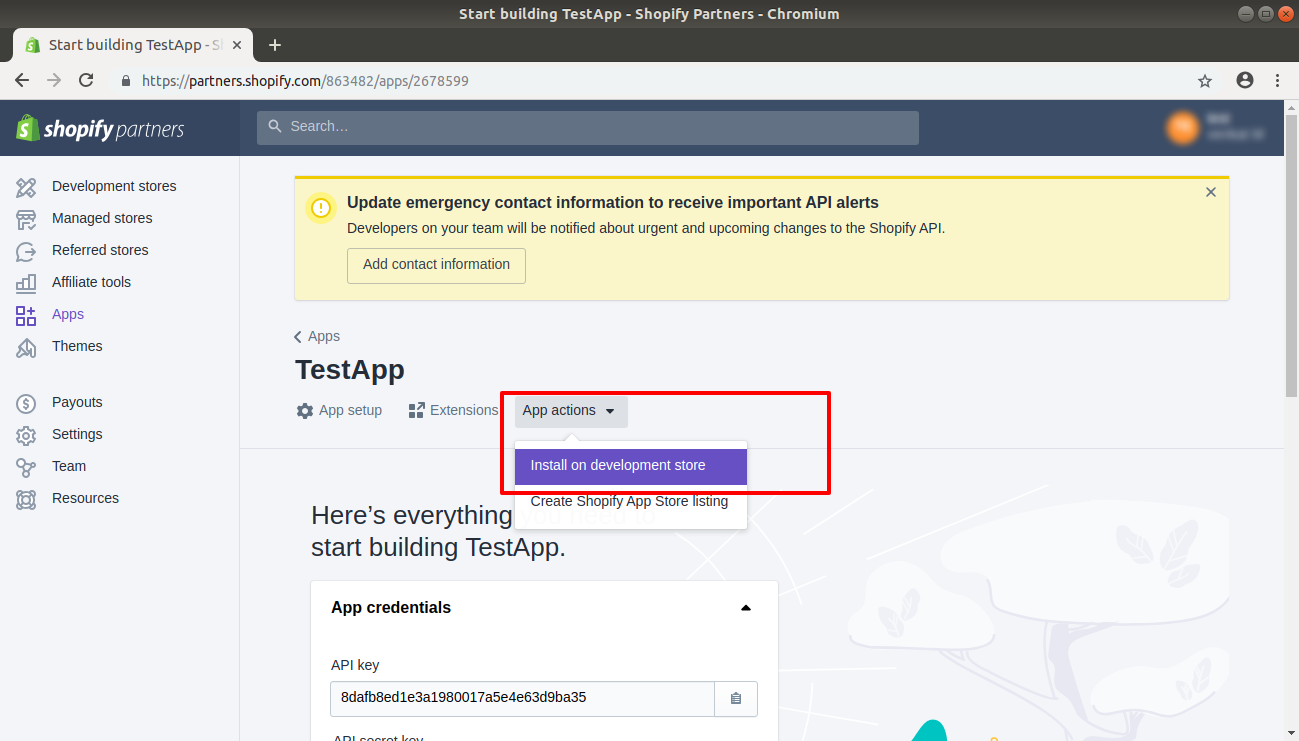Open Affiliate tools link
The image size is (1299, 741).
tap(91, 283)
